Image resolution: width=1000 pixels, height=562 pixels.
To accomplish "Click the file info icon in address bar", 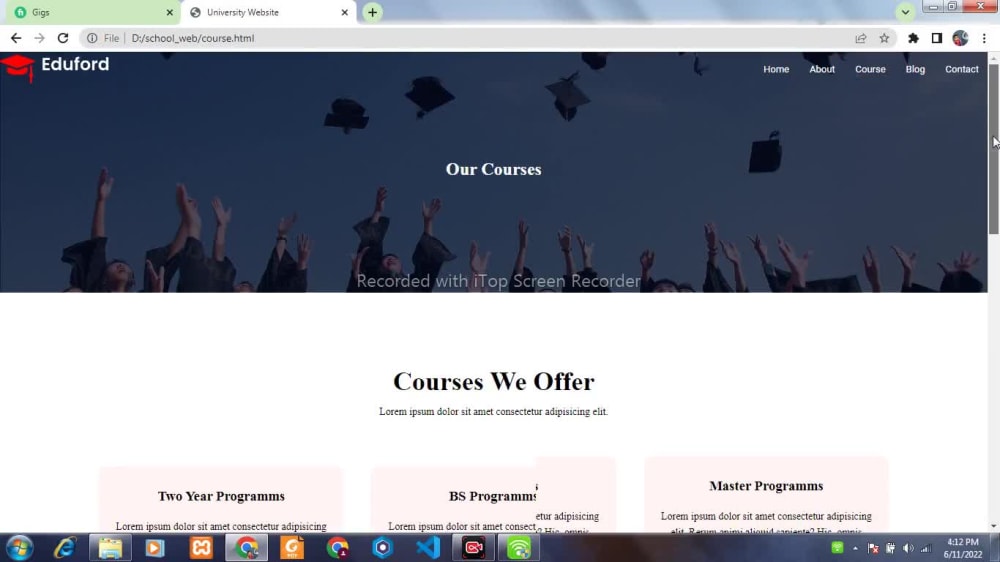I will coord(92,38).
